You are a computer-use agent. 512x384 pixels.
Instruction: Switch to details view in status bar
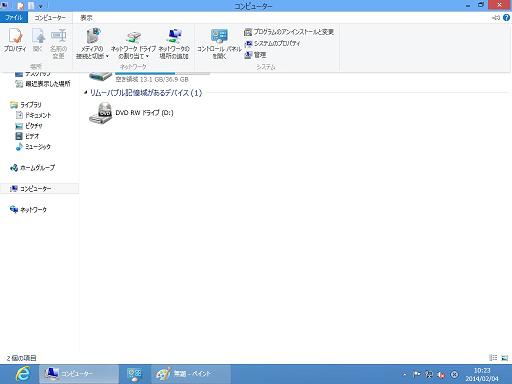click(x=493, y=358)
